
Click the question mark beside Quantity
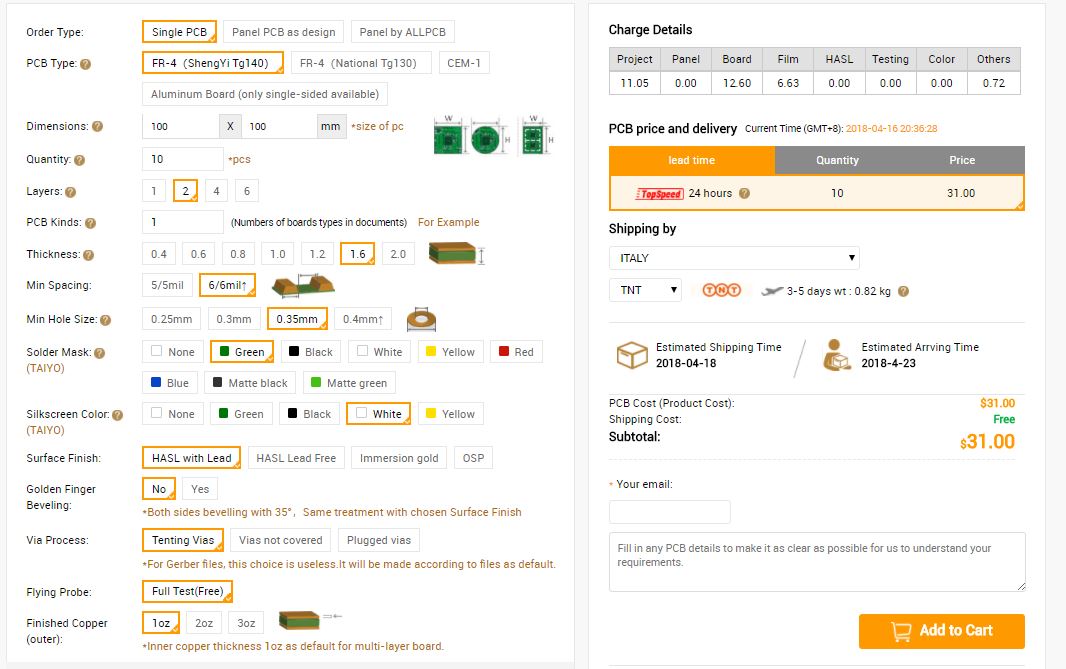tap(80, 160)
